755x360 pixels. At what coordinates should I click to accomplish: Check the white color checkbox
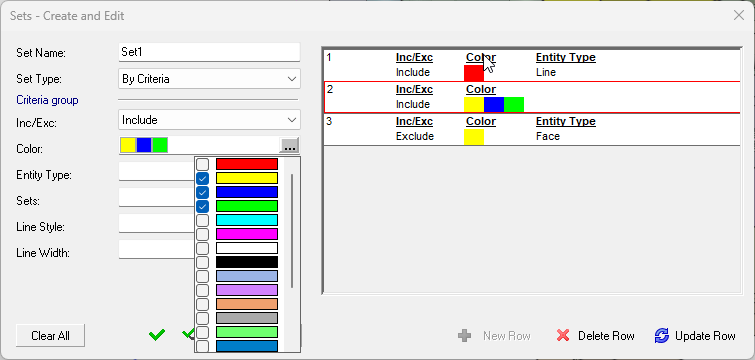pyautogui.click(x=203, y=248)
